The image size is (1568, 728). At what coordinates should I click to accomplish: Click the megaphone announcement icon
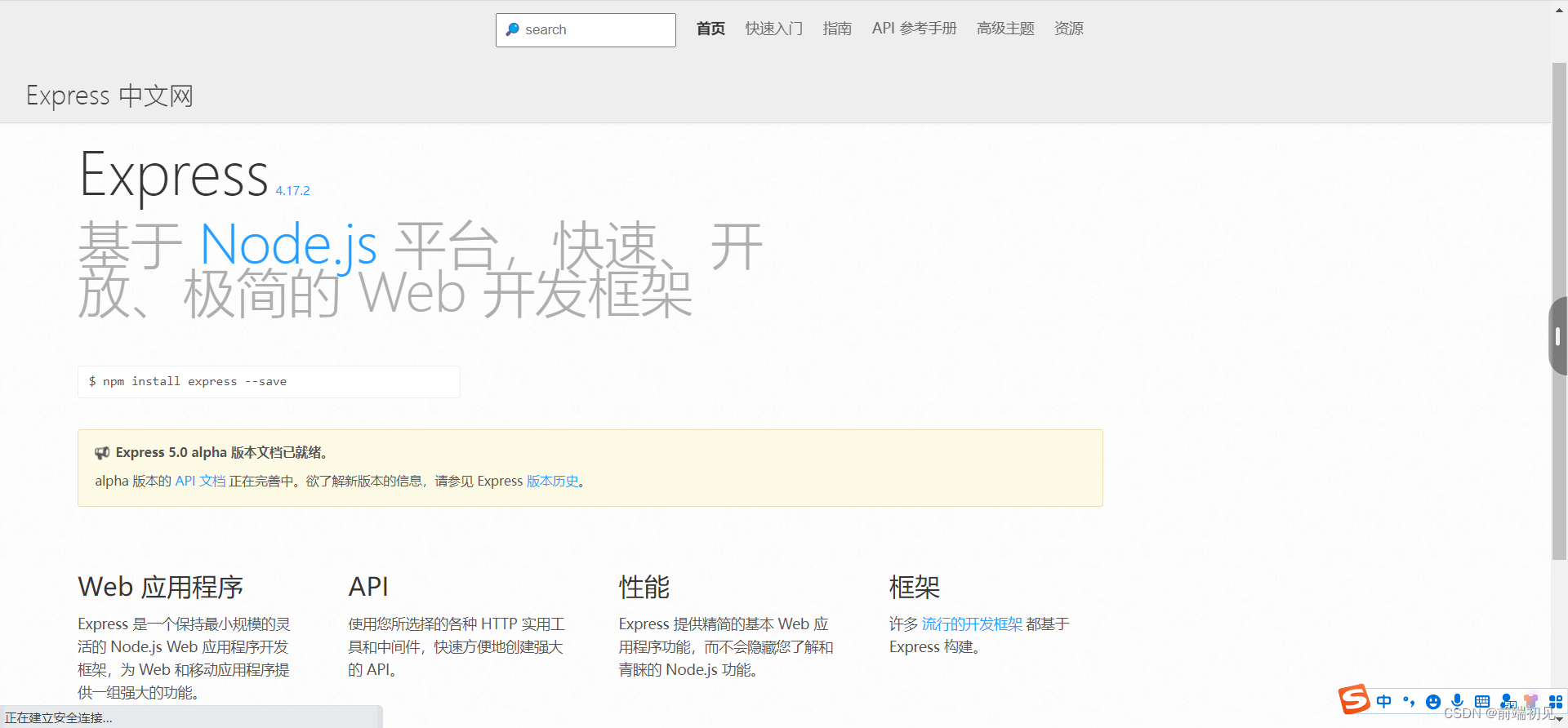coord(102,452)
